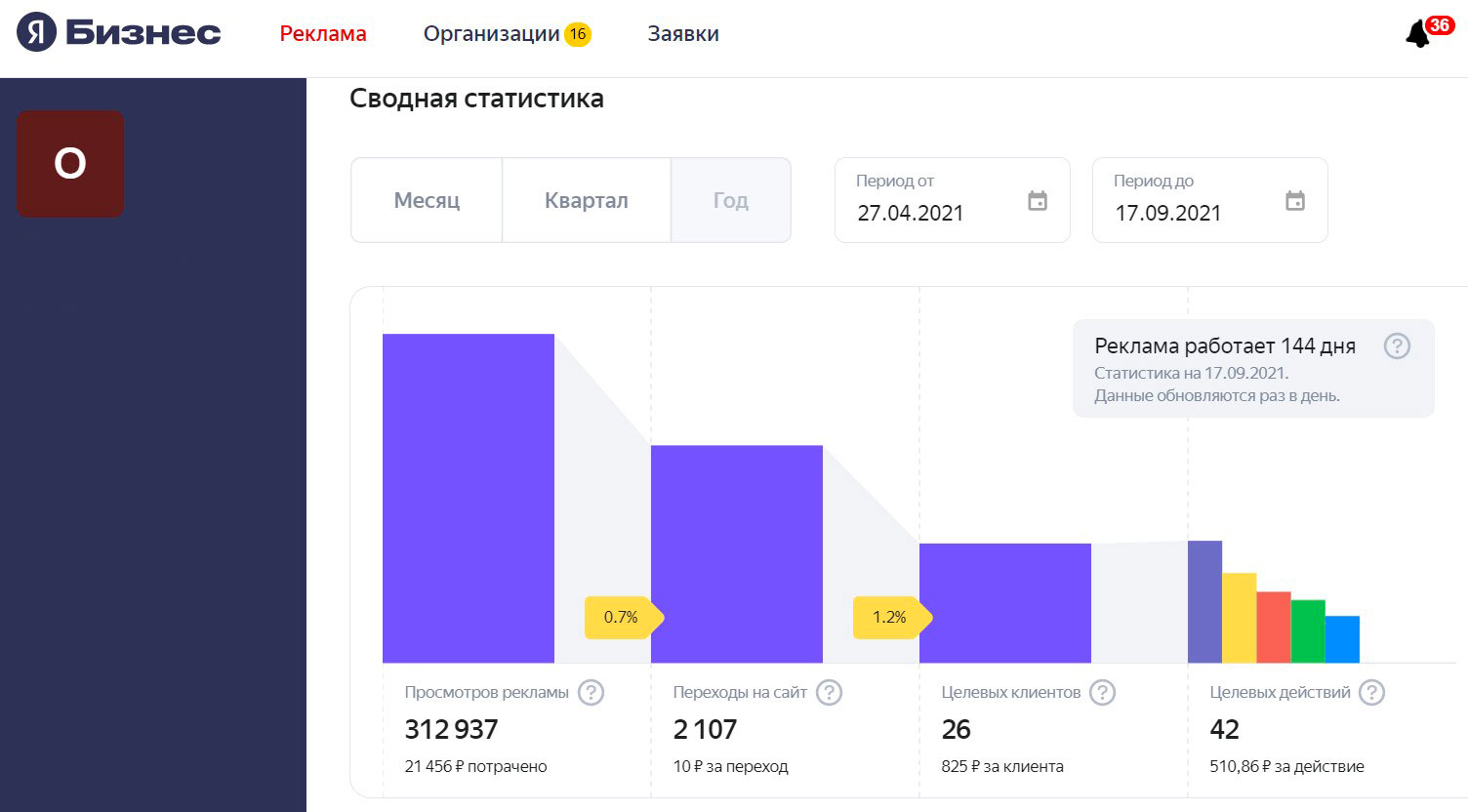This screenshot has height=812, width=1468.
Task: Show help for Целевых клиентов
Action: click(1102, 693)
